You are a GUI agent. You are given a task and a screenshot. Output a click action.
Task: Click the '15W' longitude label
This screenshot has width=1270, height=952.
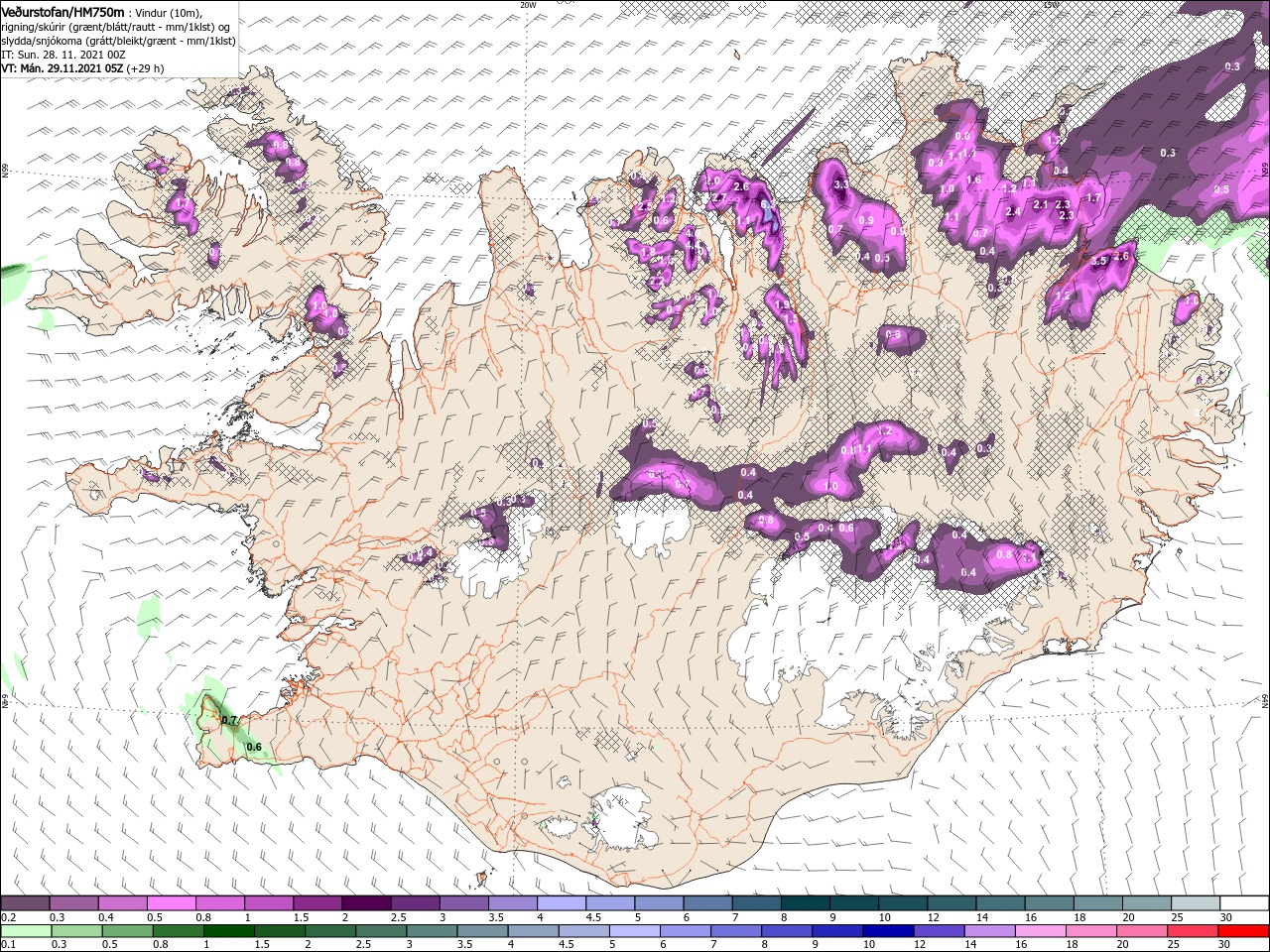tap(1051, 5)
